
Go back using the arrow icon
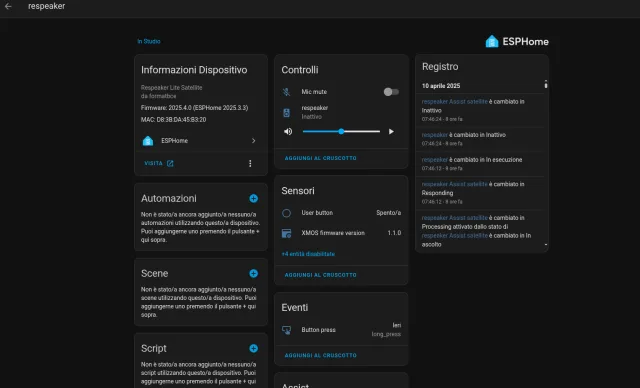(8, 6)
